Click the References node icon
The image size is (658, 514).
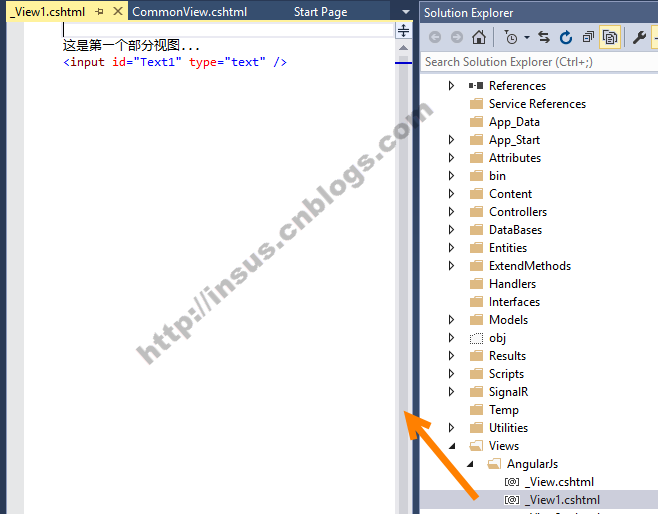click(x=476, y=86)
